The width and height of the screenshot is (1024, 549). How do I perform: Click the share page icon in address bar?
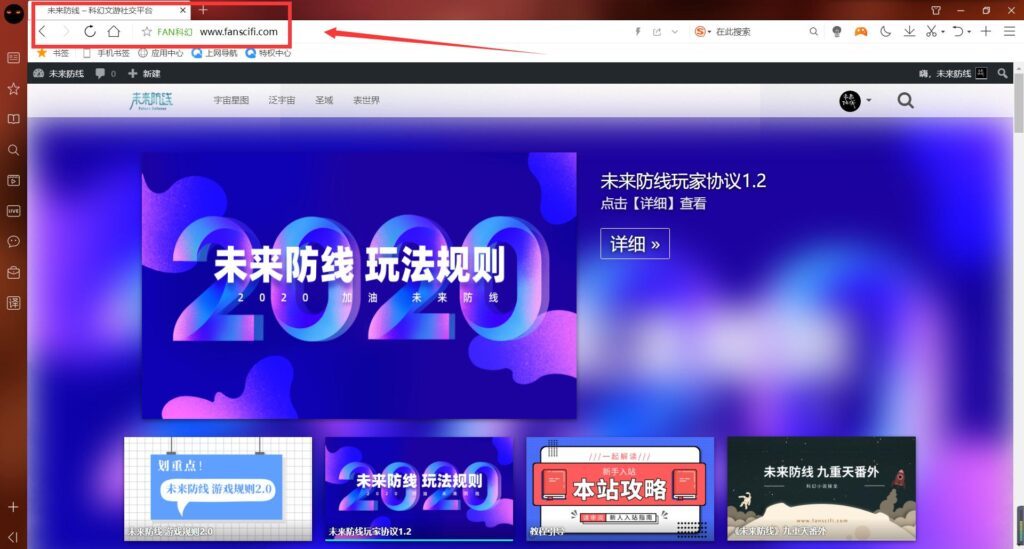pos(657,31)
